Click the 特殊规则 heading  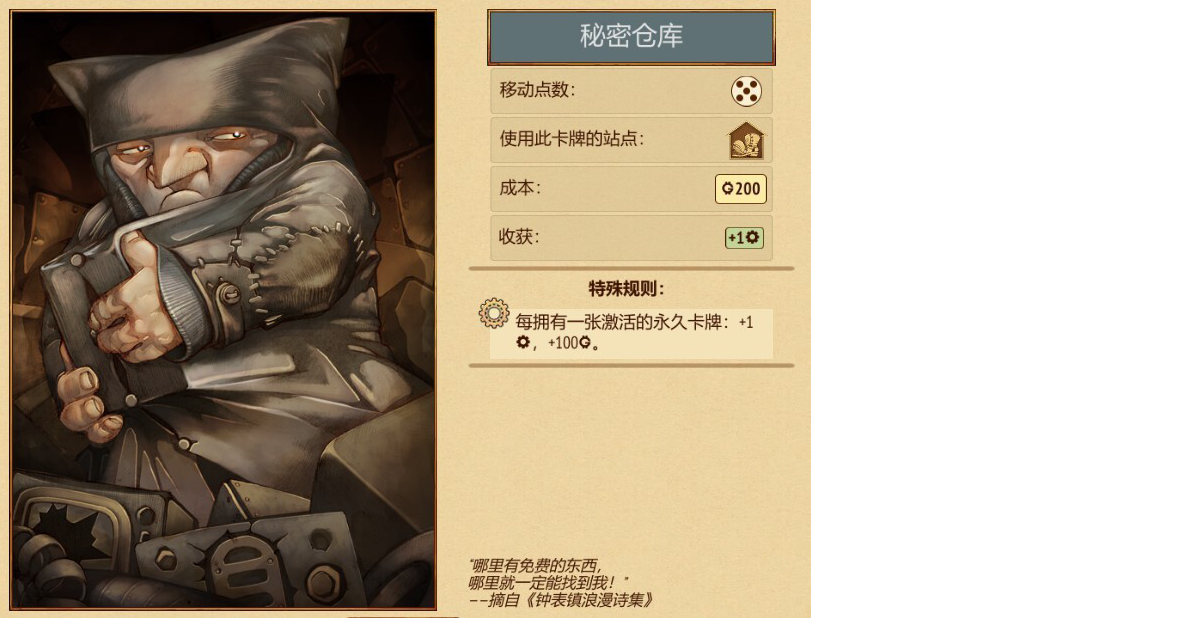(627, 288)
